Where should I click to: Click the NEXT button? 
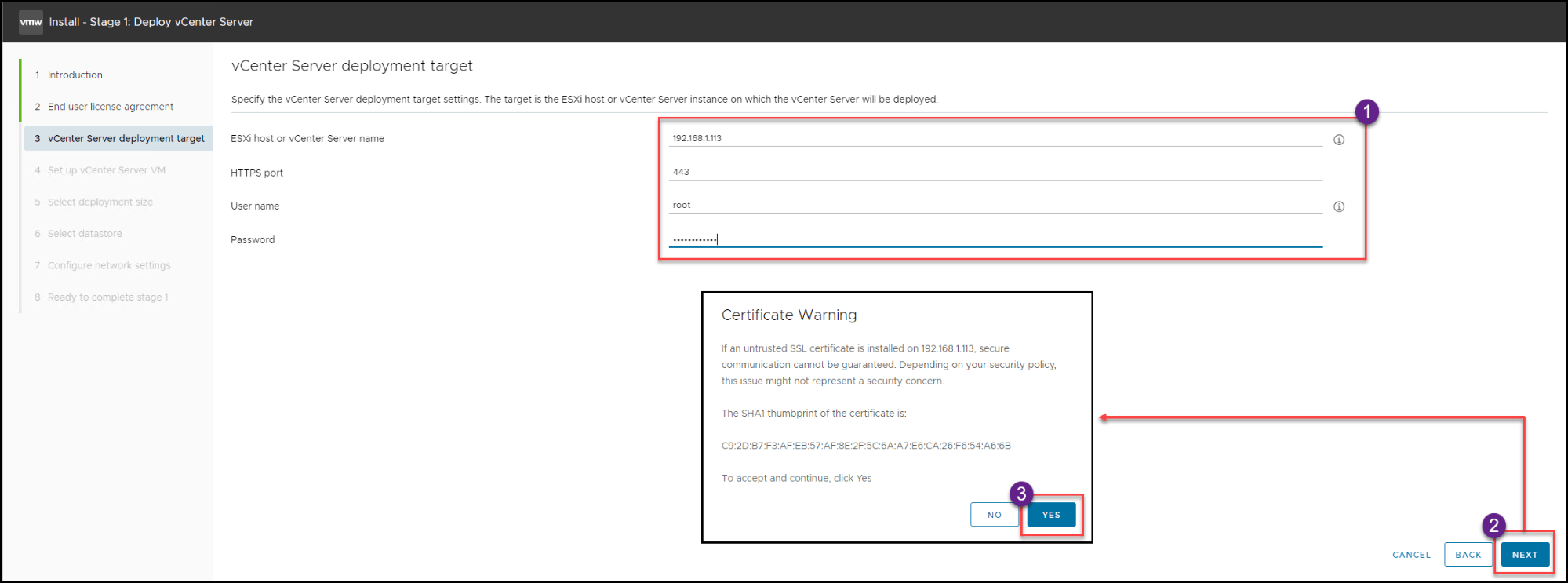pyautogui.click(x=1525, y=555)
